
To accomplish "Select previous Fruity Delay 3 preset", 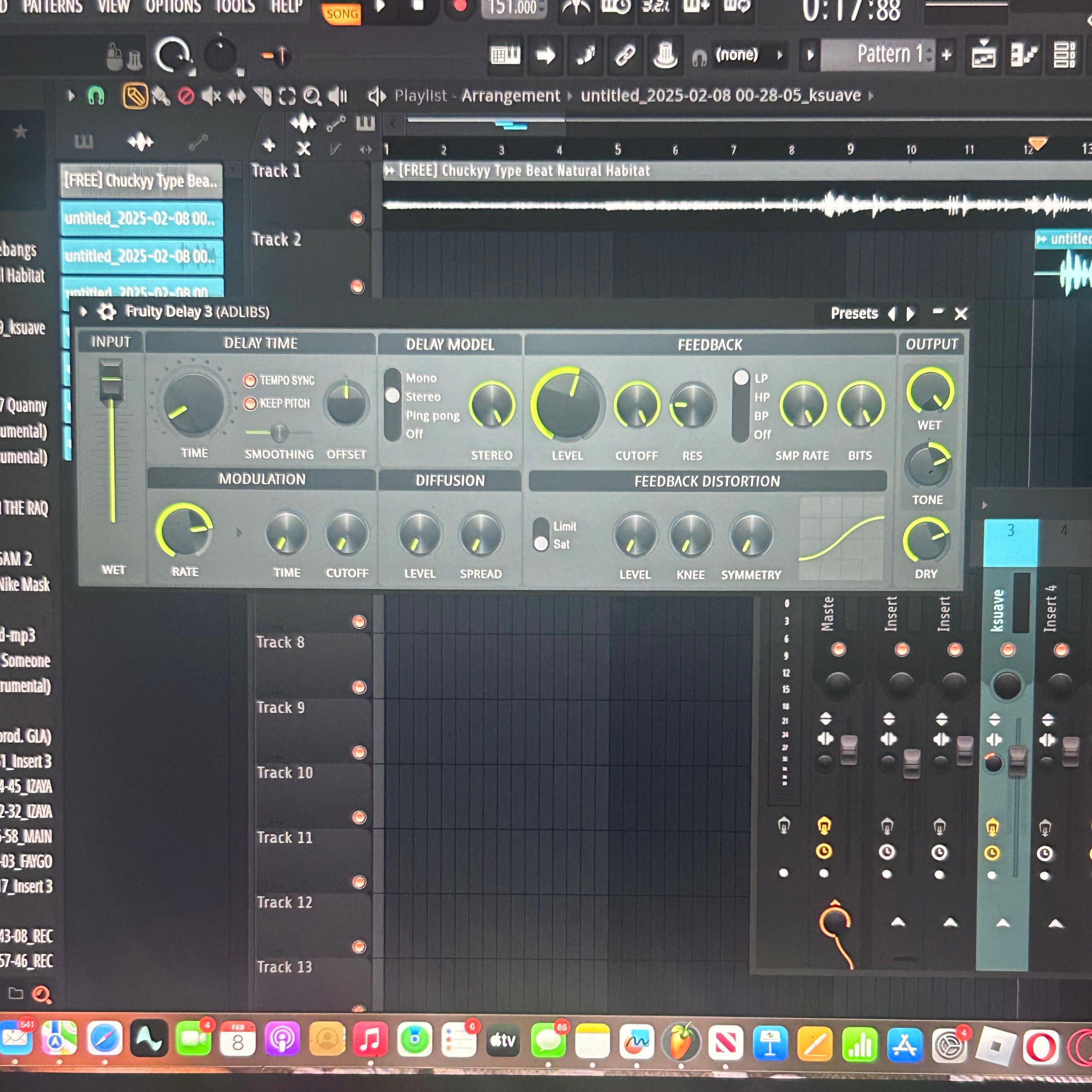I will (x=892, y=314).
